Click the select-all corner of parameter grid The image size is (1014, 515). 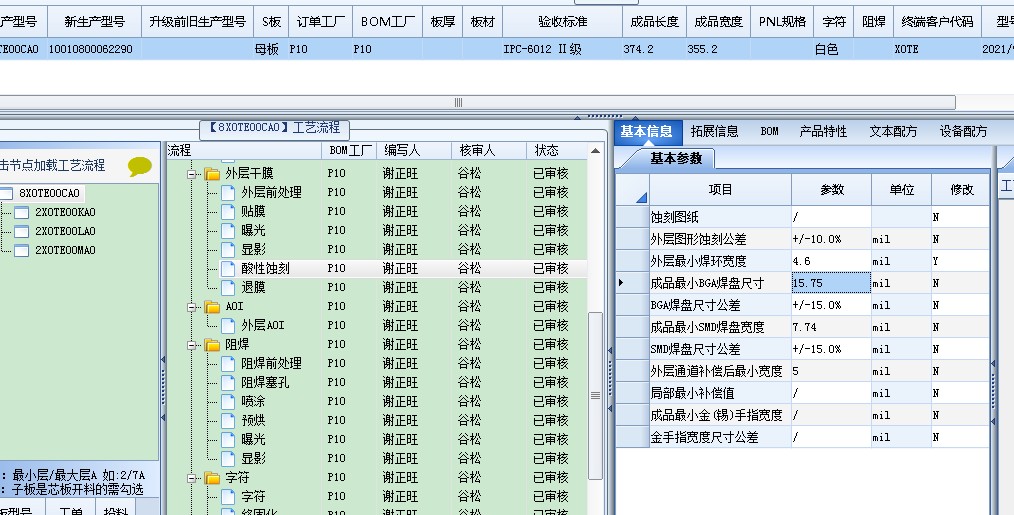pyautogui.click(x=632, y=190)
